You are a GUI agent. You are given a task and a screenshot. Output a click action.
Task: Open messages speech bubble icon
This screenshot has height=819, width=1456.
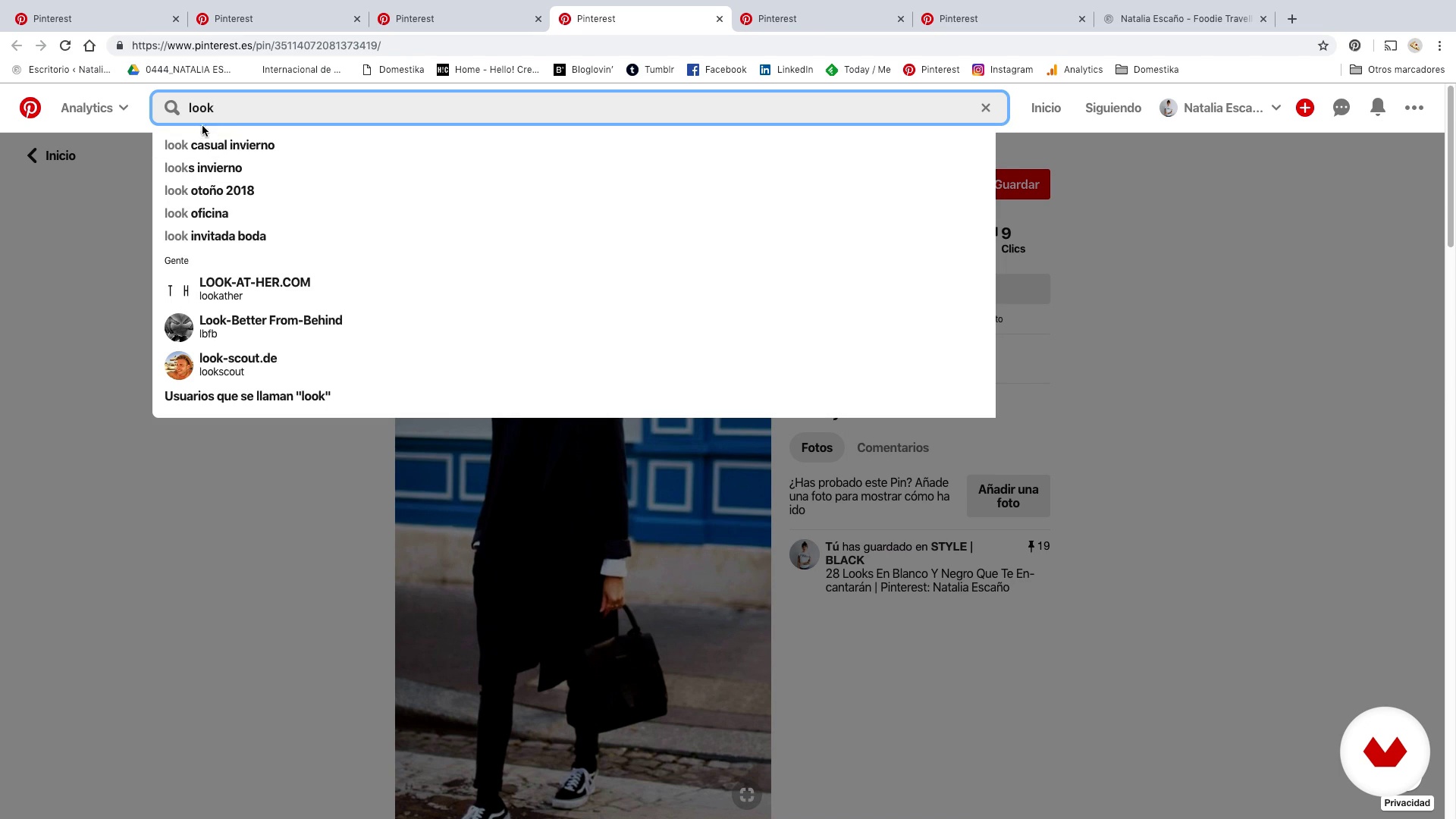coord(1341,108)
